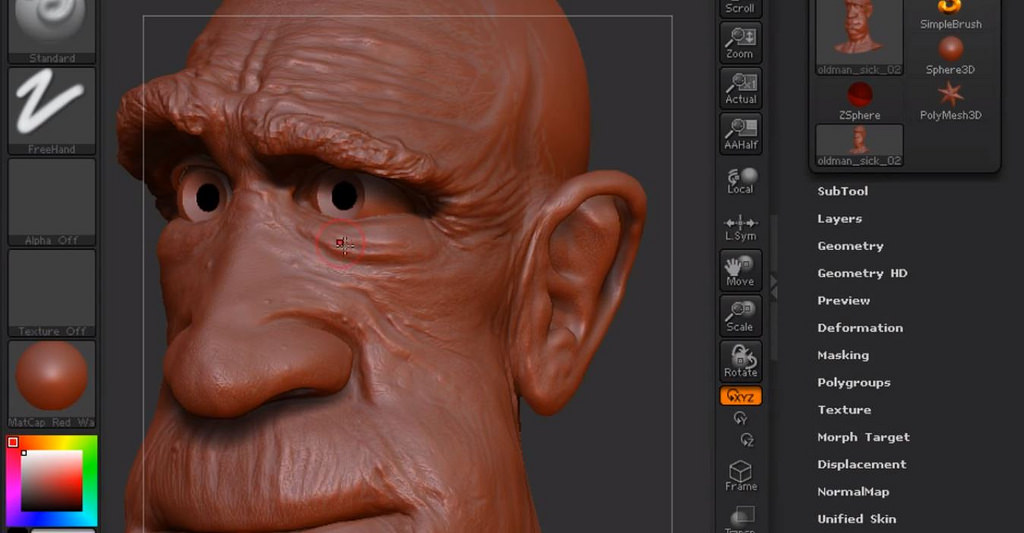Viewport: 1024px width, 533px height.
Task: Set Actual size view
Action: pyautogui.click(x=741, y=88)
